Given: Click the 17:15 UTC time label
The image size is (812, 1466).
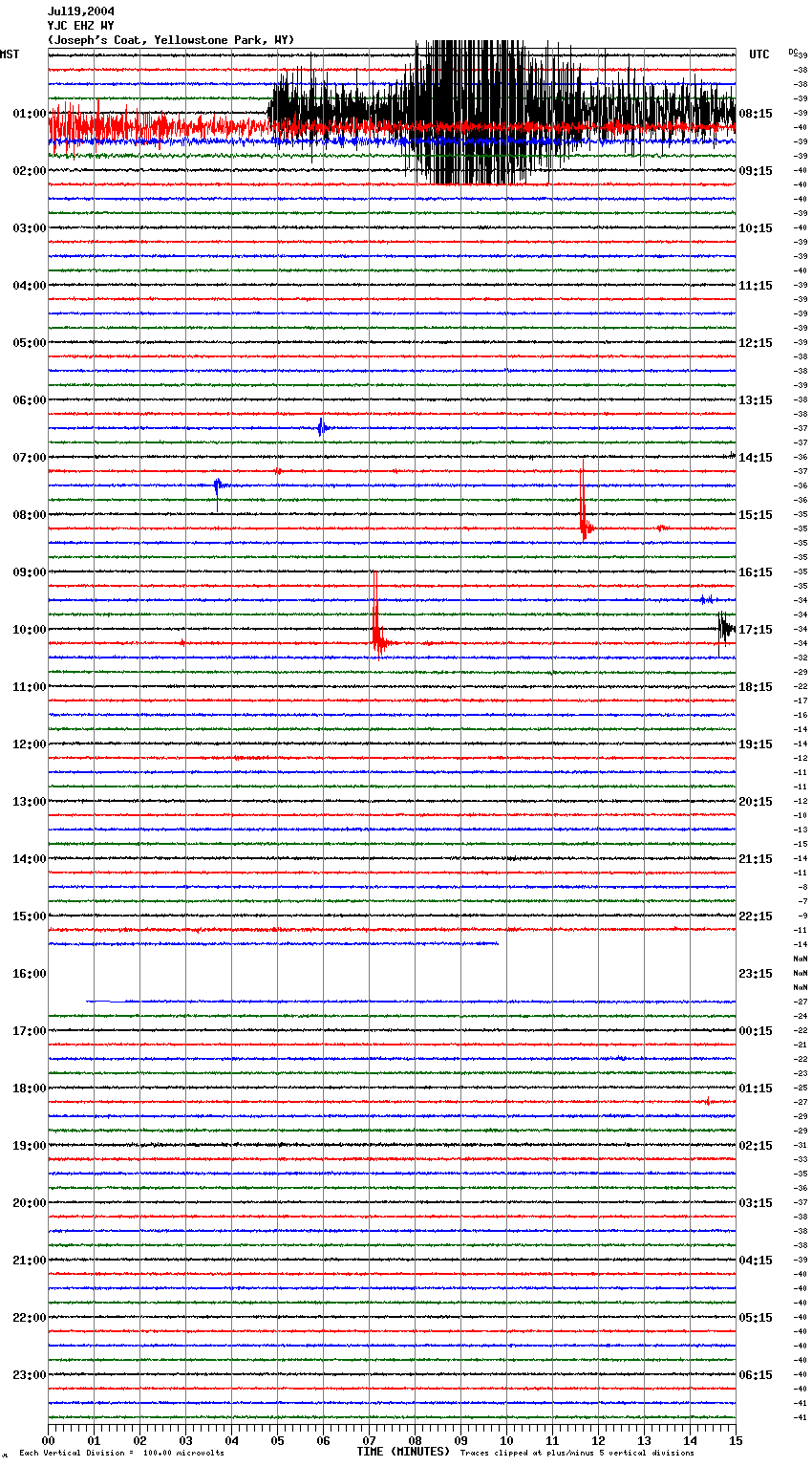Looking at the screenshot, I should coord(756,630).
